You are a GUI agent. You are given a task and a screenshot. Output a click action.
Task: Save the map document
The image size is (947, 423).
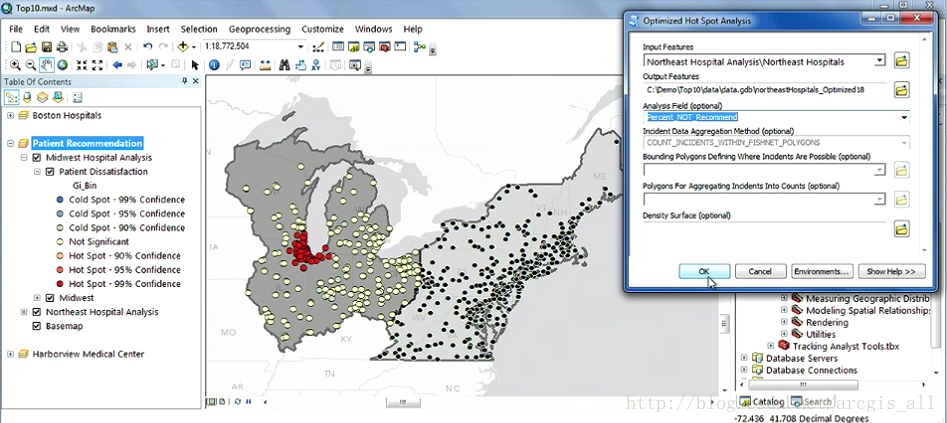(x=47, y=47)
